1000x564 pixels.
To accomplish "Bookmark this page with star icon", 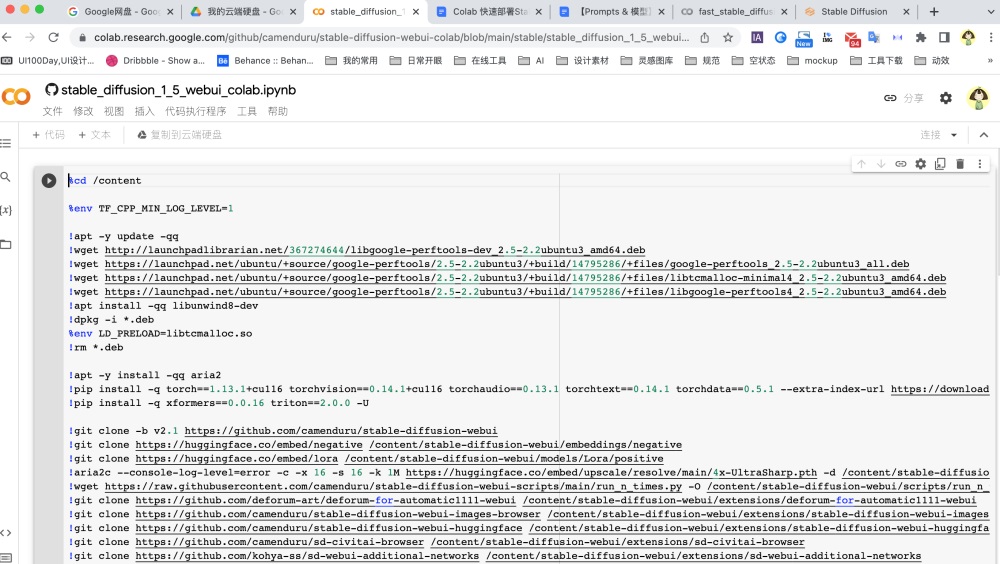I will [x=728, y=37].
